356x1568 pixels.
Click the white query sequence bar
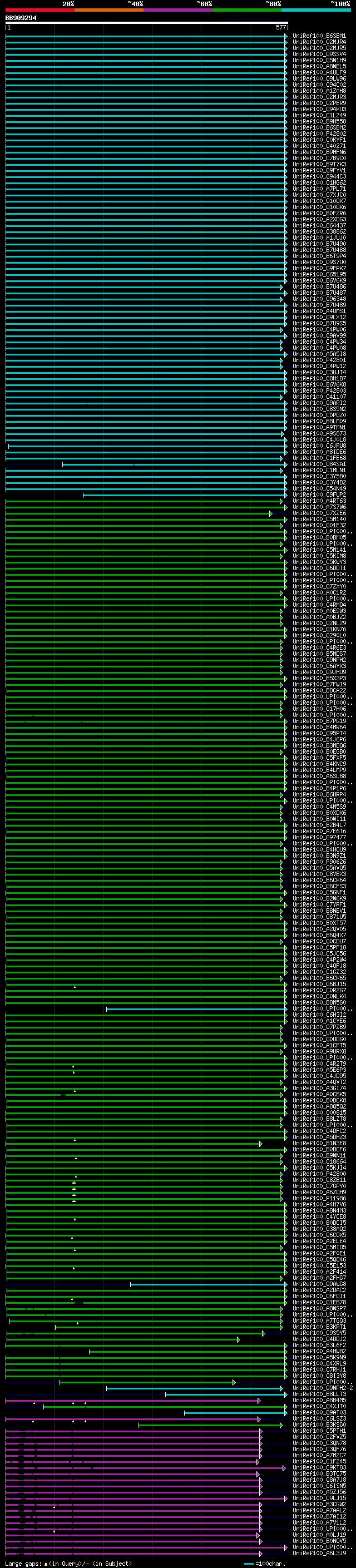[x=147, y=22]
